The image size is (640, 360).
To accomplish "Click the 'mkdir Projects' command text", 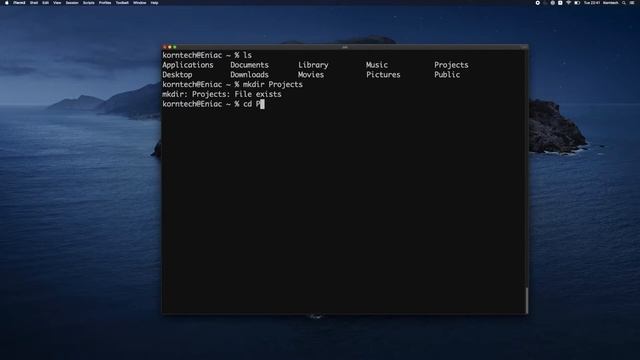I will [x=273, y=84].
